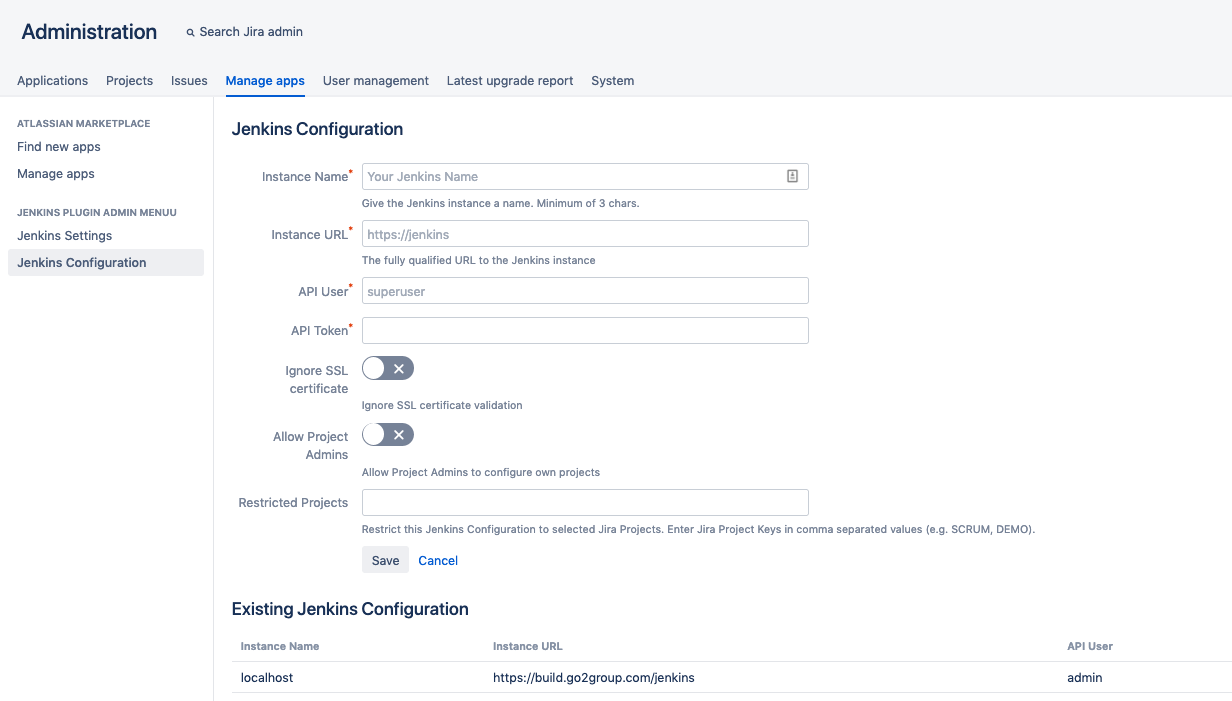Open the Issues tab

[x=189, y=81]
